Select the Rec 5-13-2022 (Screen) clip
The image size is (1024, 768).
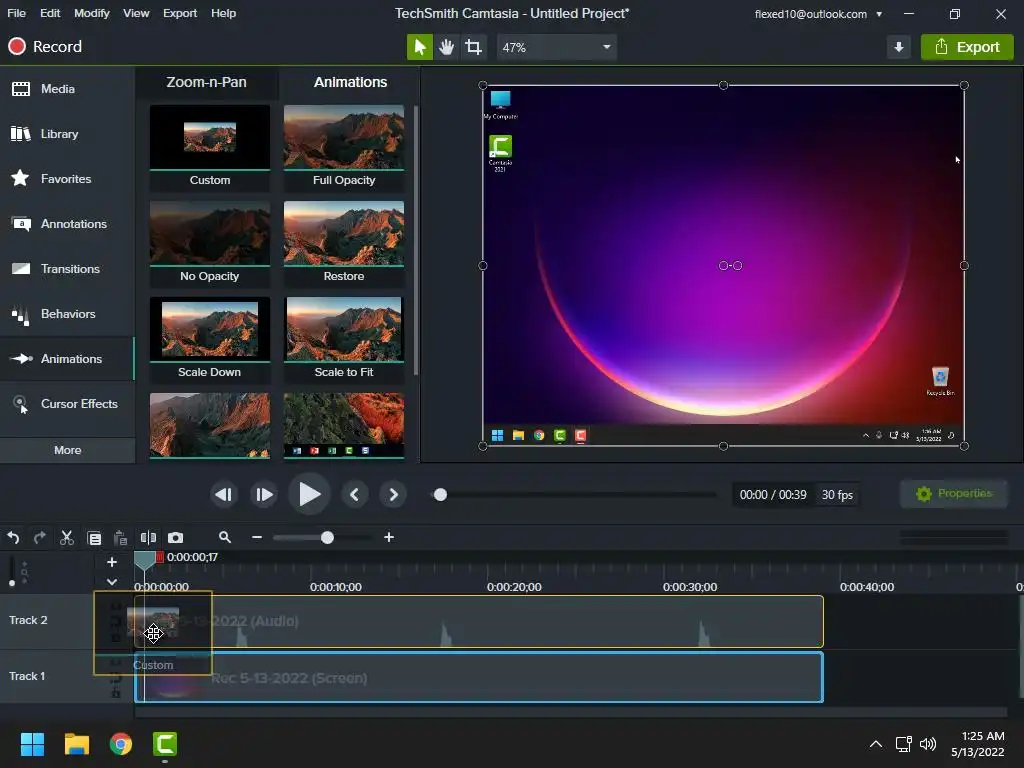[x=479, y=678]
